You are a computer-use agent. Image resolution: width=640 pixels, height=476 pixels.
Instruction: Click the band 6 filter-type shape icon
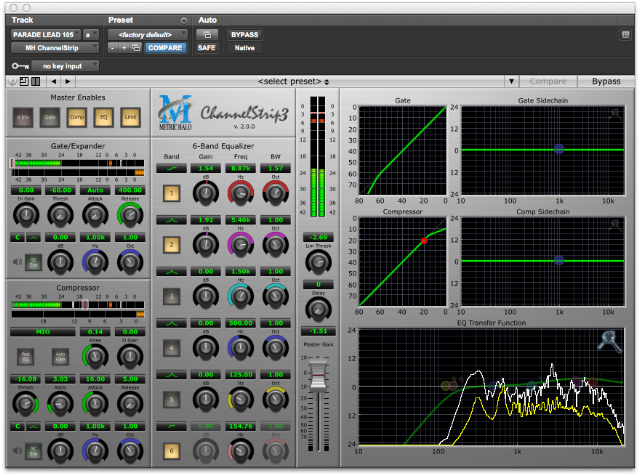pyautogui.click(x=171, y=427)
